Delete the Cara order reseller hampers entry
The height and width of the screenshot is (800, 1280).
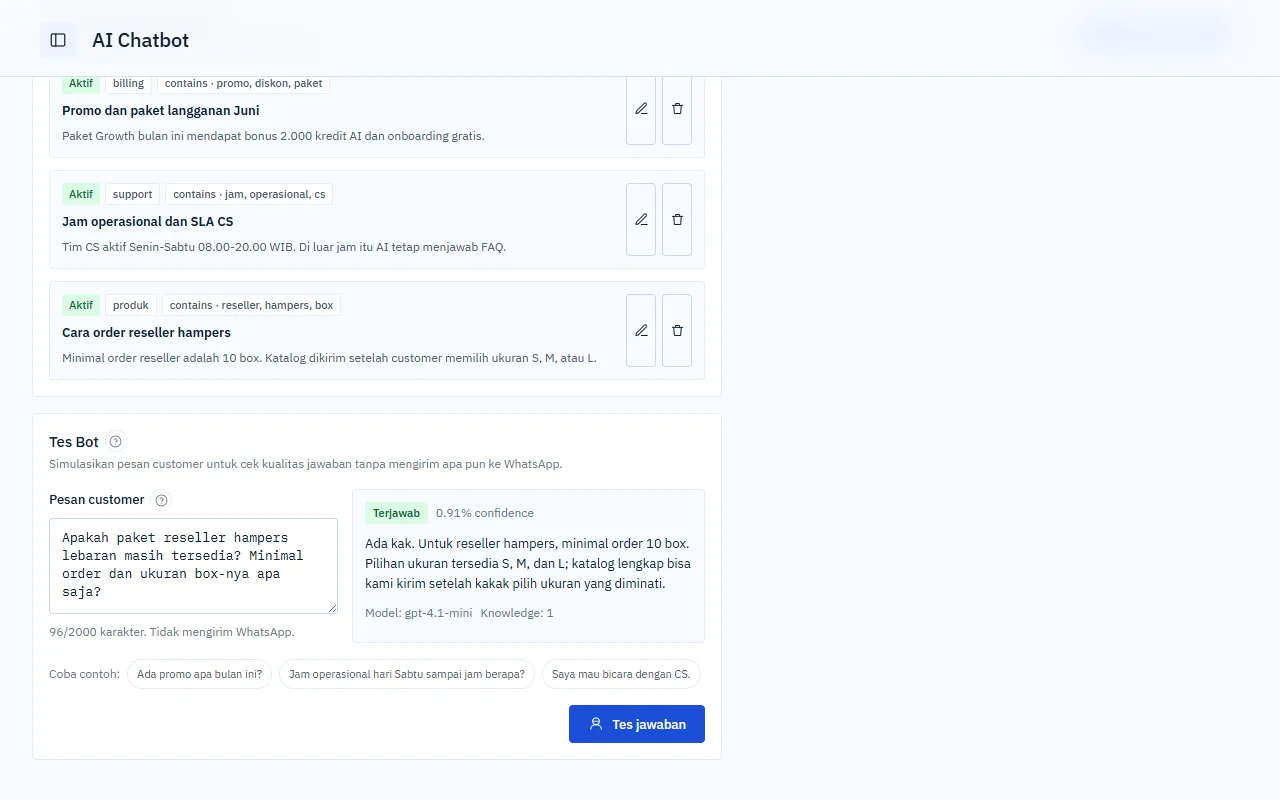[x=677, y=330]
